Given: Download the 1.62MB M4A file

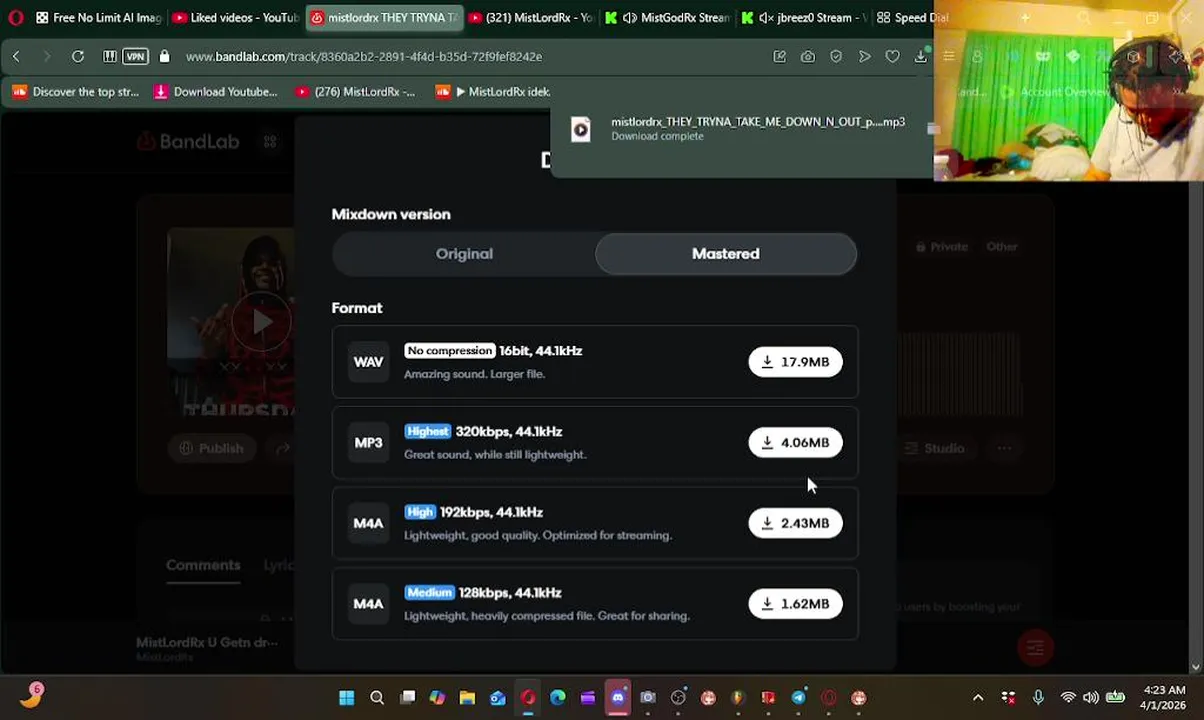Looking at the screenshot, I should 795,604.
